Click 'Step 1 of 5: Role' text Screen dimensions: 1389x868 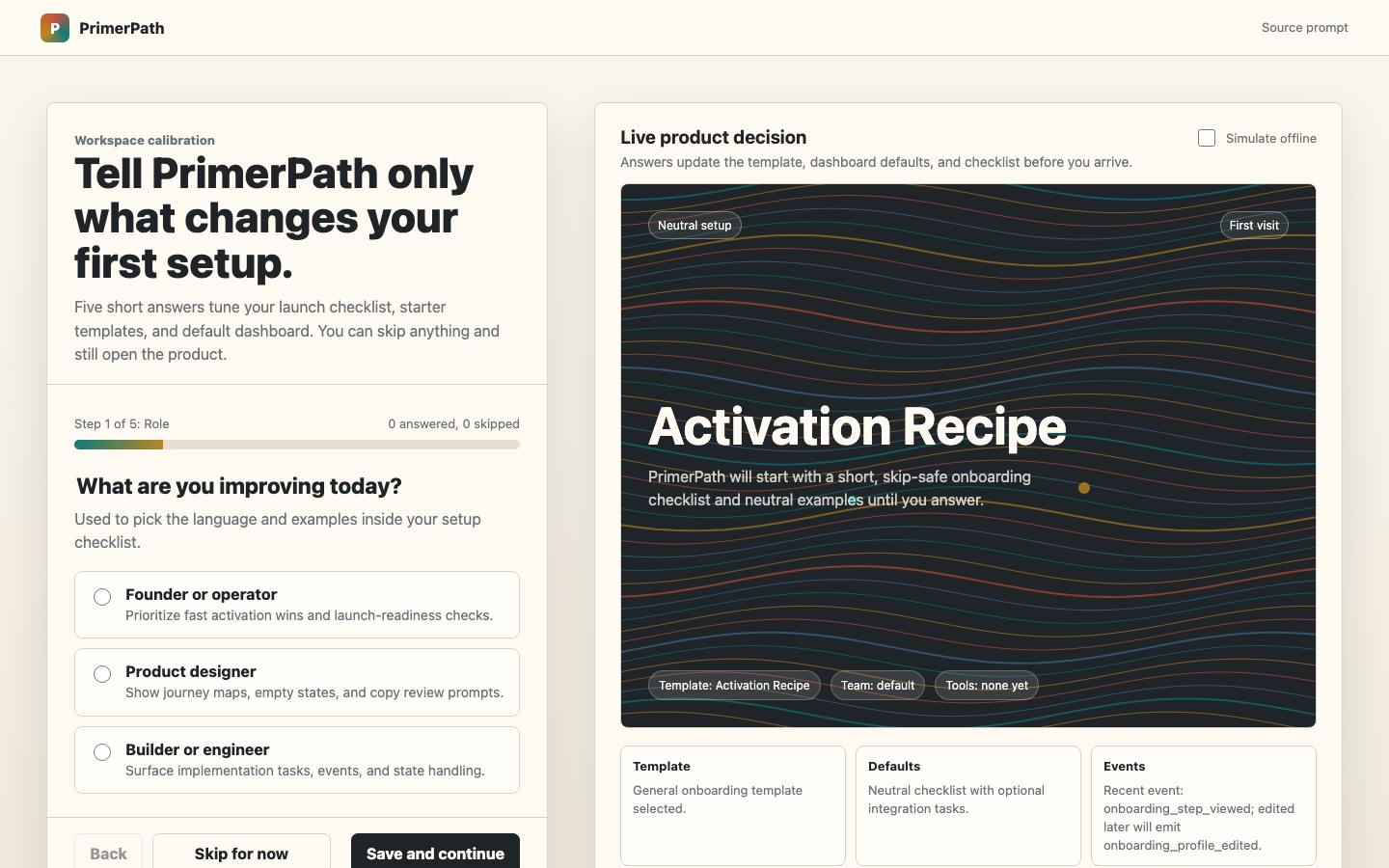point(122,423)
